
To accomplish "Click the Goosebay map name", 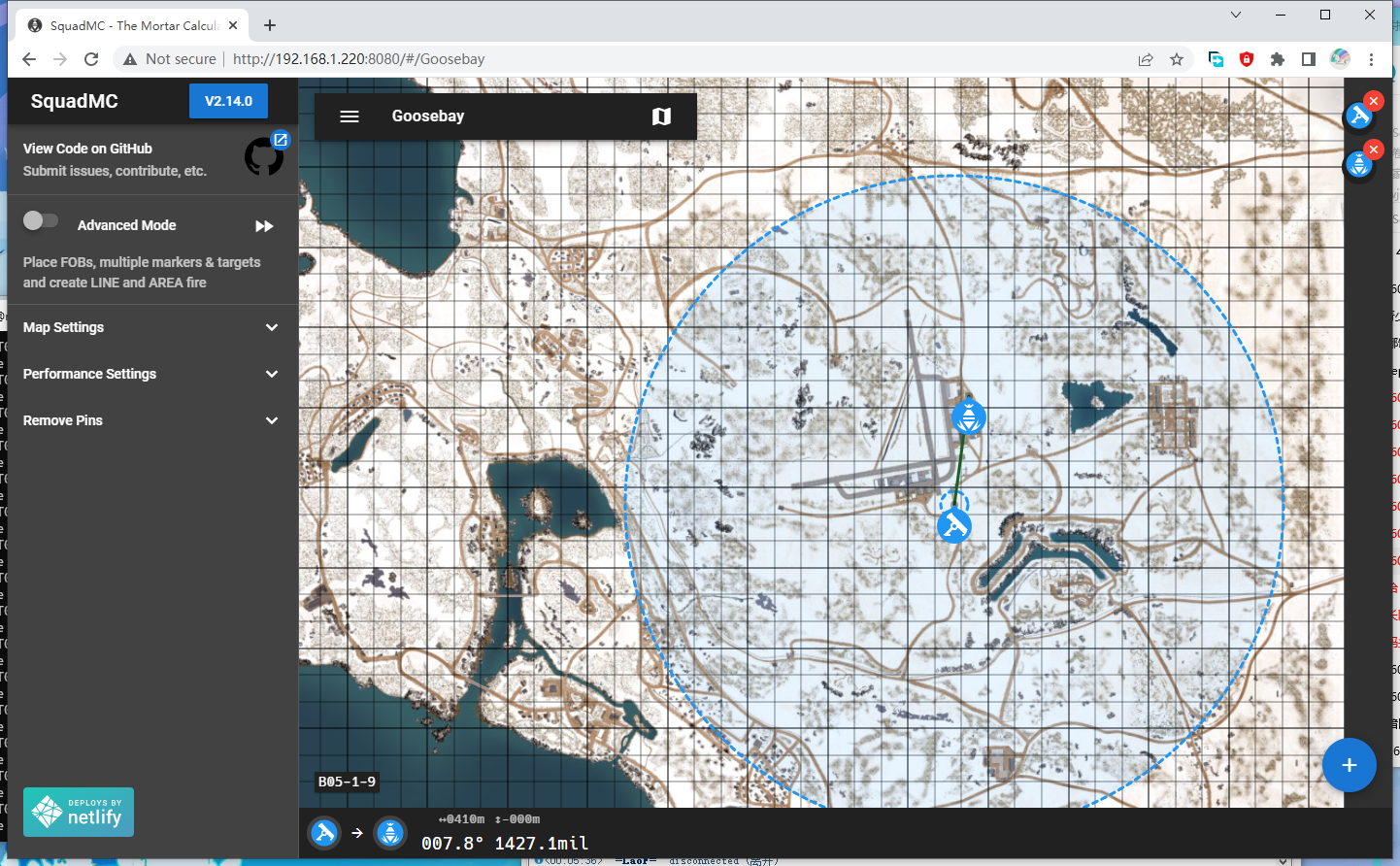I will (428, 117).
